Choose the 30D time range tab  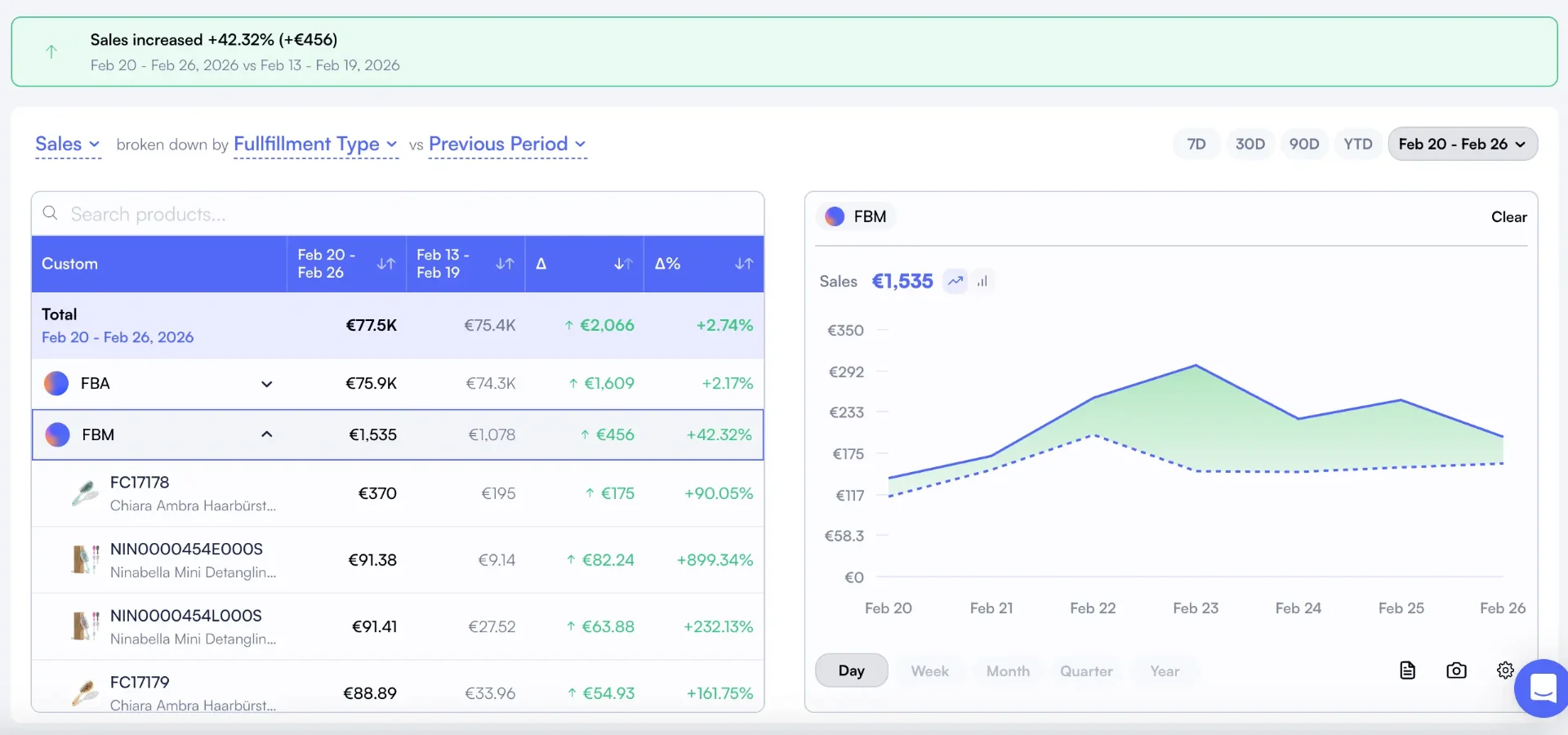point(1249,144)
